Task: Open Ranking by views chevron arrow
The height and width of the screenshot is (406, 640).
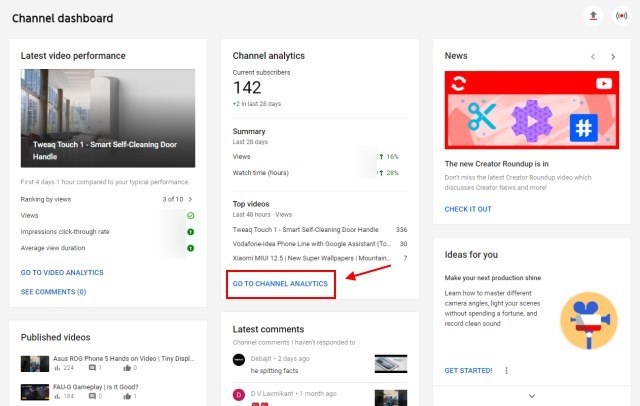Action: tap(190, 199)
